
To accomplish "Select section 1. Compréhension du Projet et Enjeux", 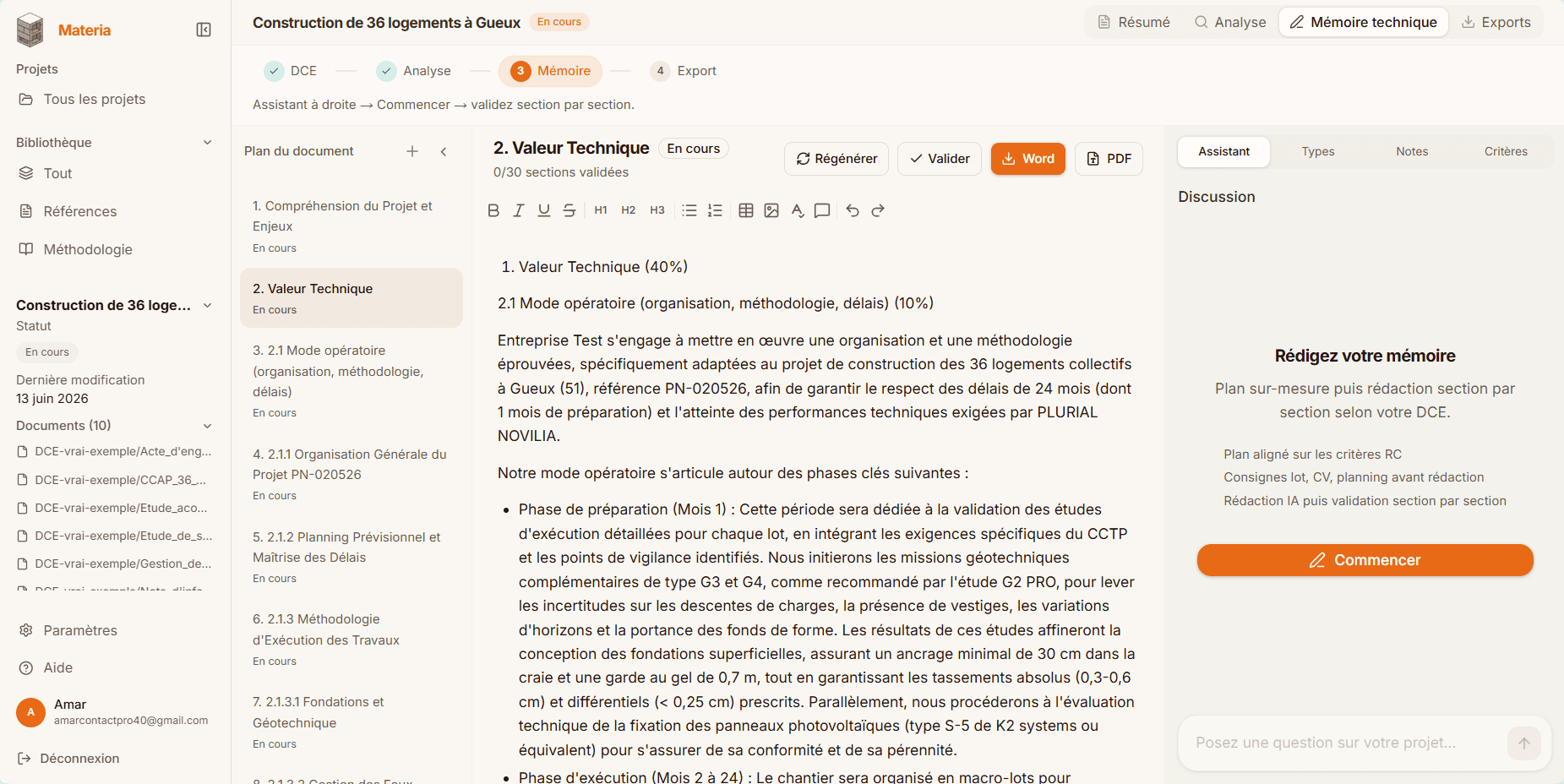I will coord(351,226).
